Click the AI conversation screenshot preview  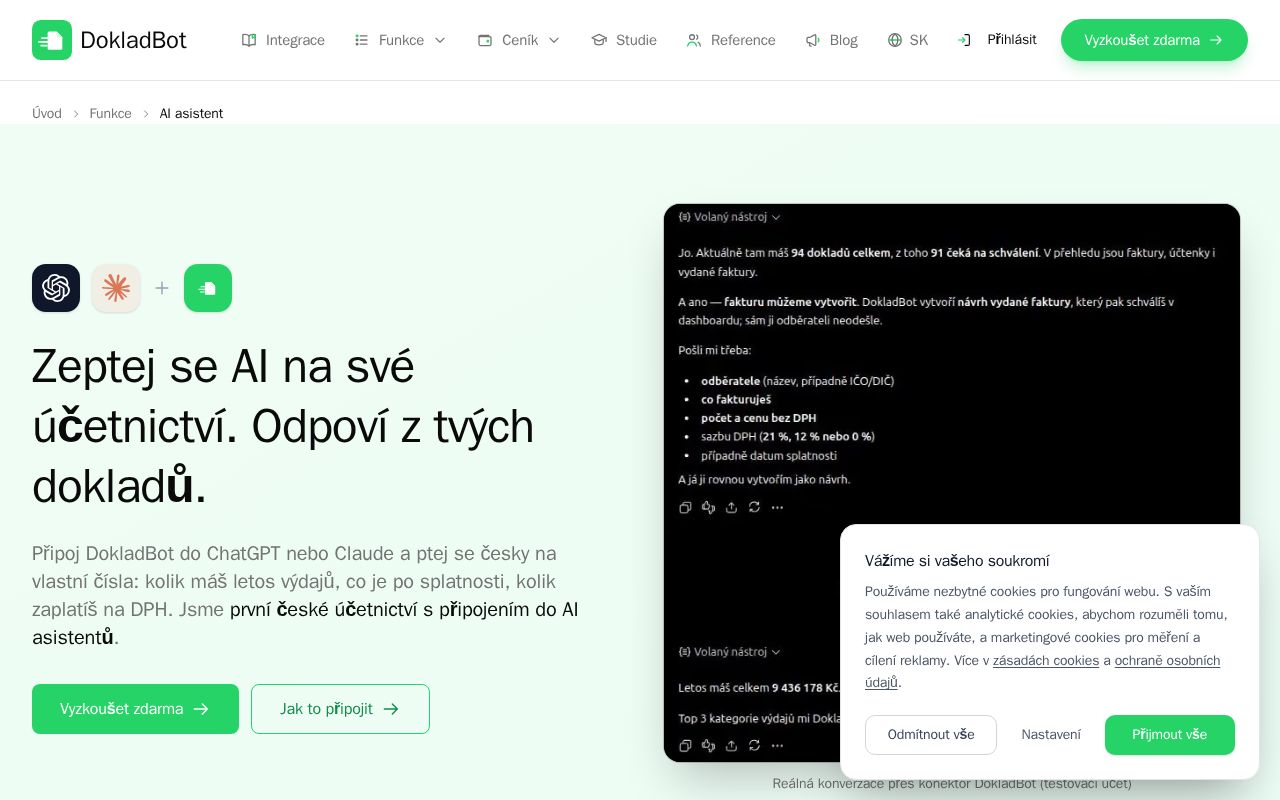tap(952, 483)
